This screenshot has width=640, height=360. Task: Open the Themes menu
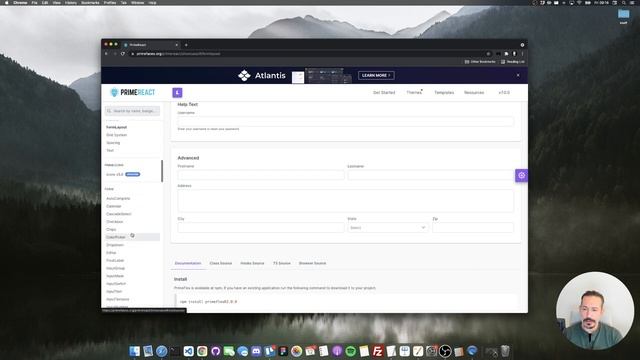coord(414,93)
